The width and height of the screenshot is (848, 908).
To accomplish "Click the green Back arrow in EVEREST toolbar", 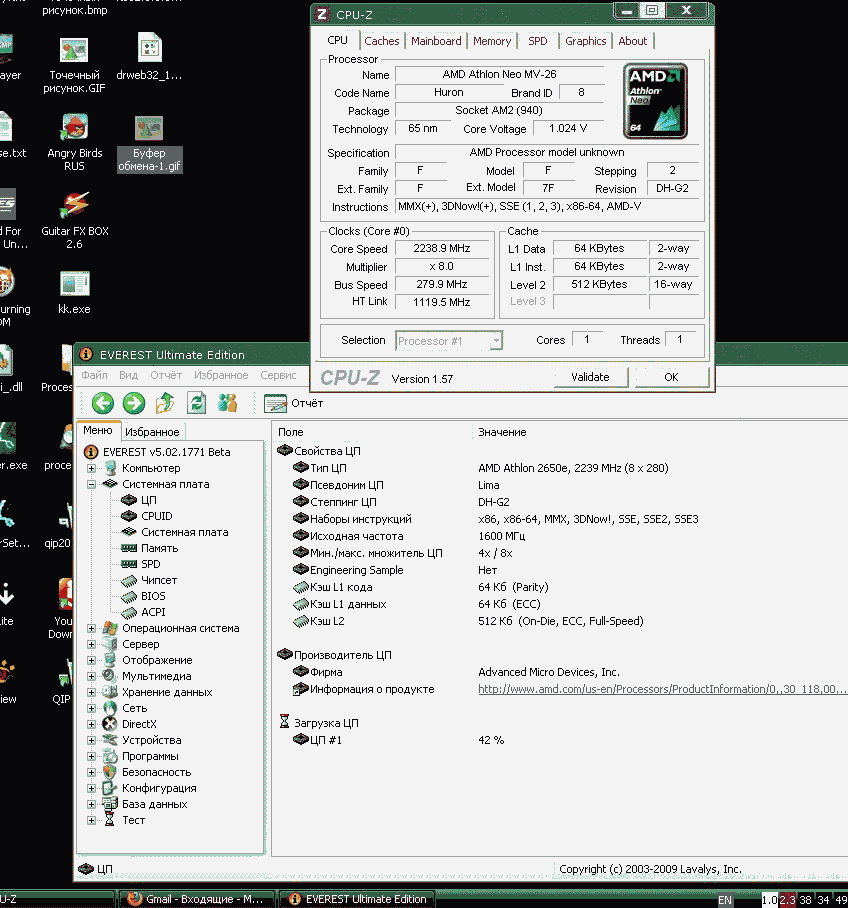I will pos(102,403).
